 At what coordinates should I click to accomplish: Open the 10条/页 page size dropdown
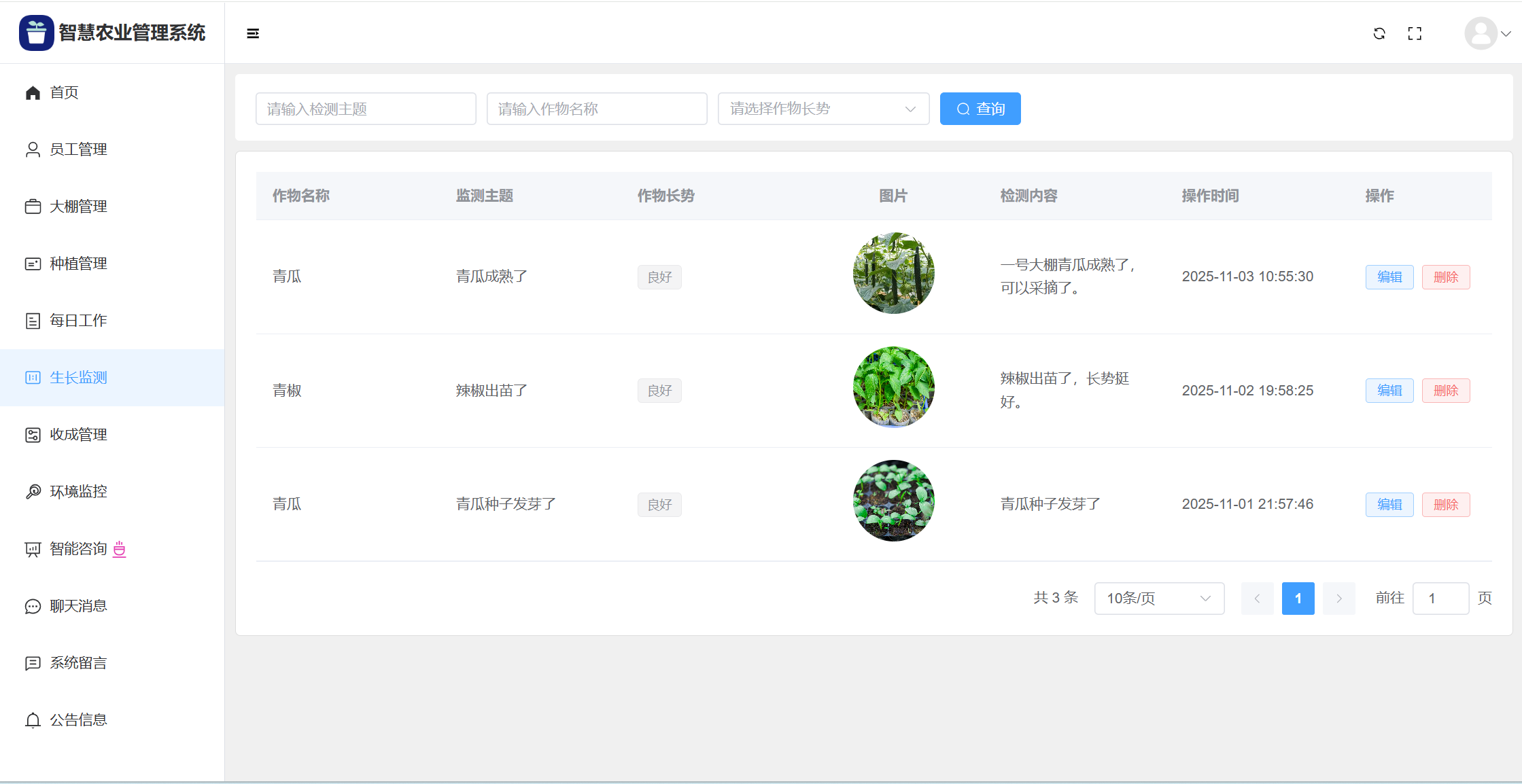[x=1158, y=599]
